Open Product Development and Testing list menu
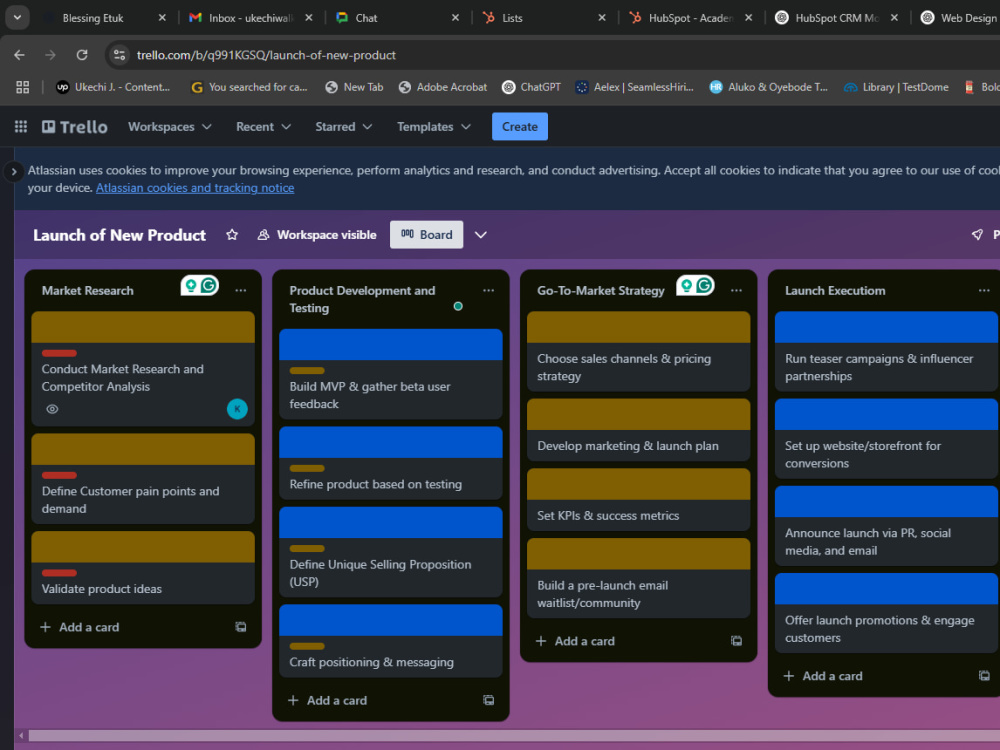 pyautogui.click(x=489, y=290)
